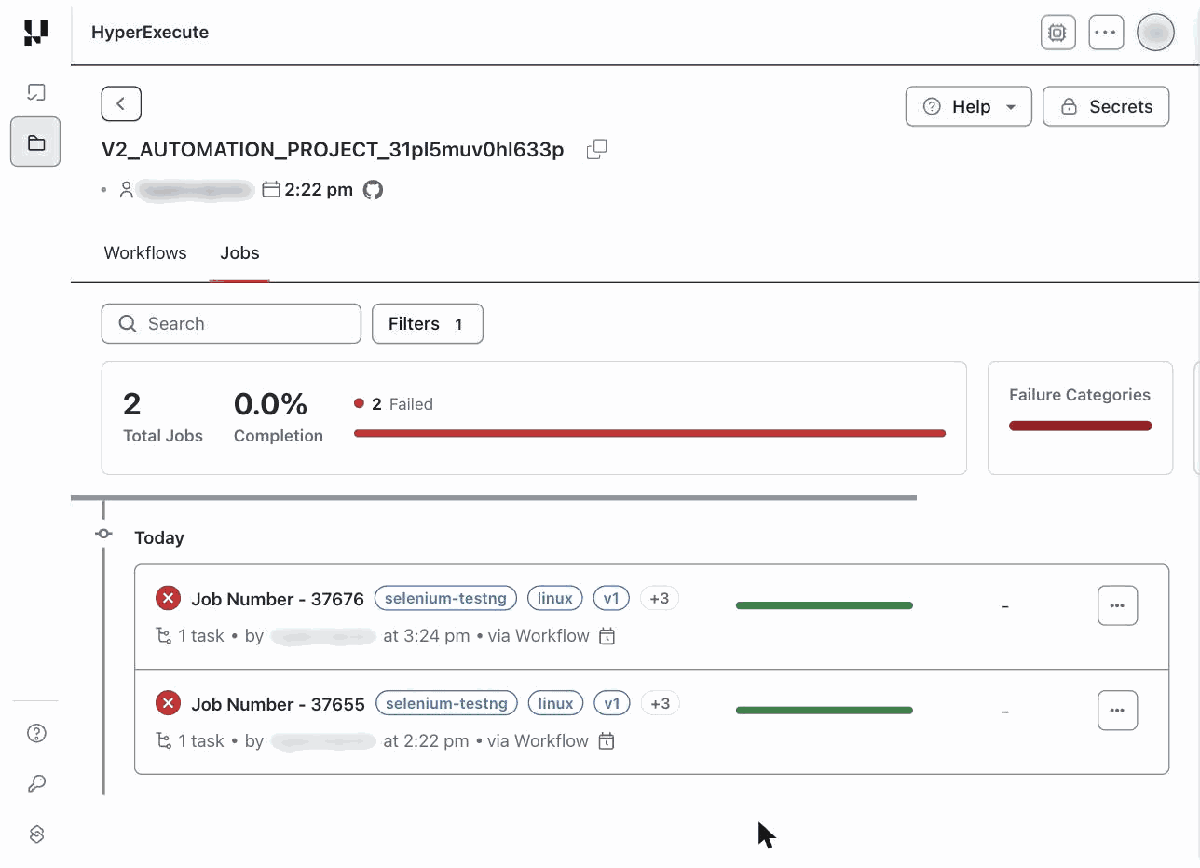Viewport: 1200px width, 868px height.
Task: Open the help question mark sidebar icon
Action: click(36, 733)
